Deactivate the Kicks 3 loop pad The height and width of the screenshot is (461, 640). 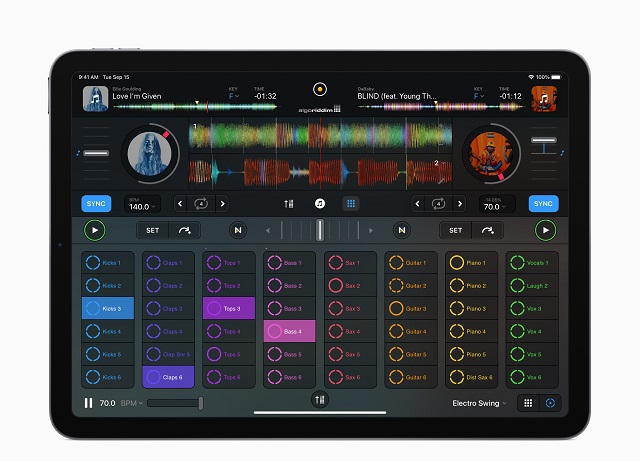(108, 308)
